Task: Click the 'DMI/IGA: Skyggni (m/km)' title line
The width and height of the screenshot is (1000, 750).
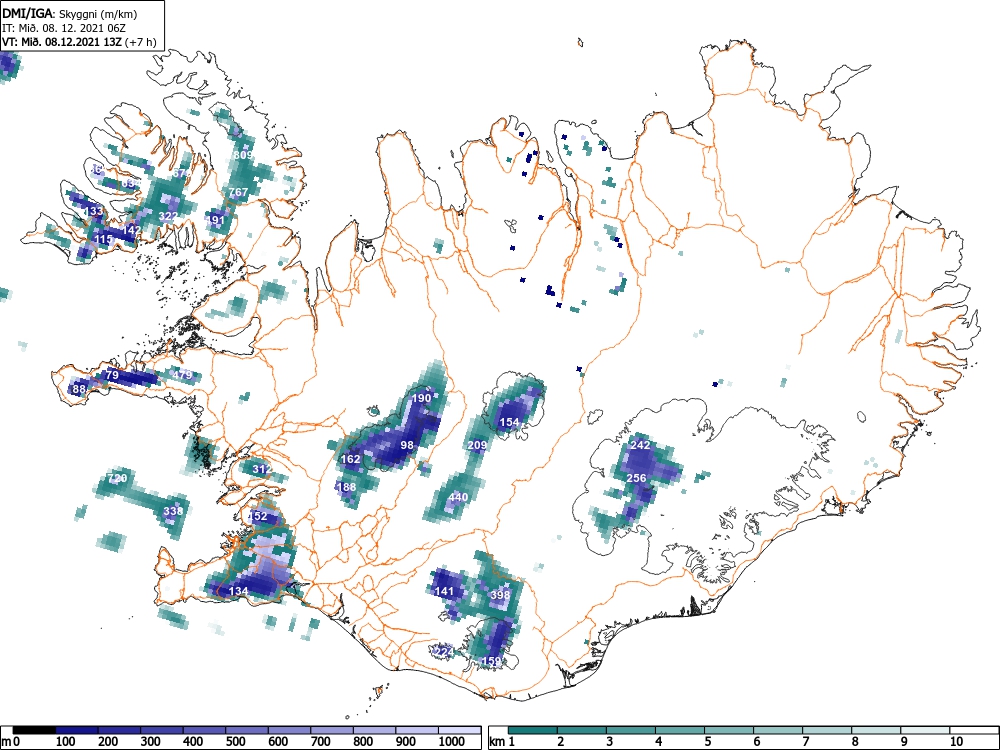Action: (x=70, y=13)
